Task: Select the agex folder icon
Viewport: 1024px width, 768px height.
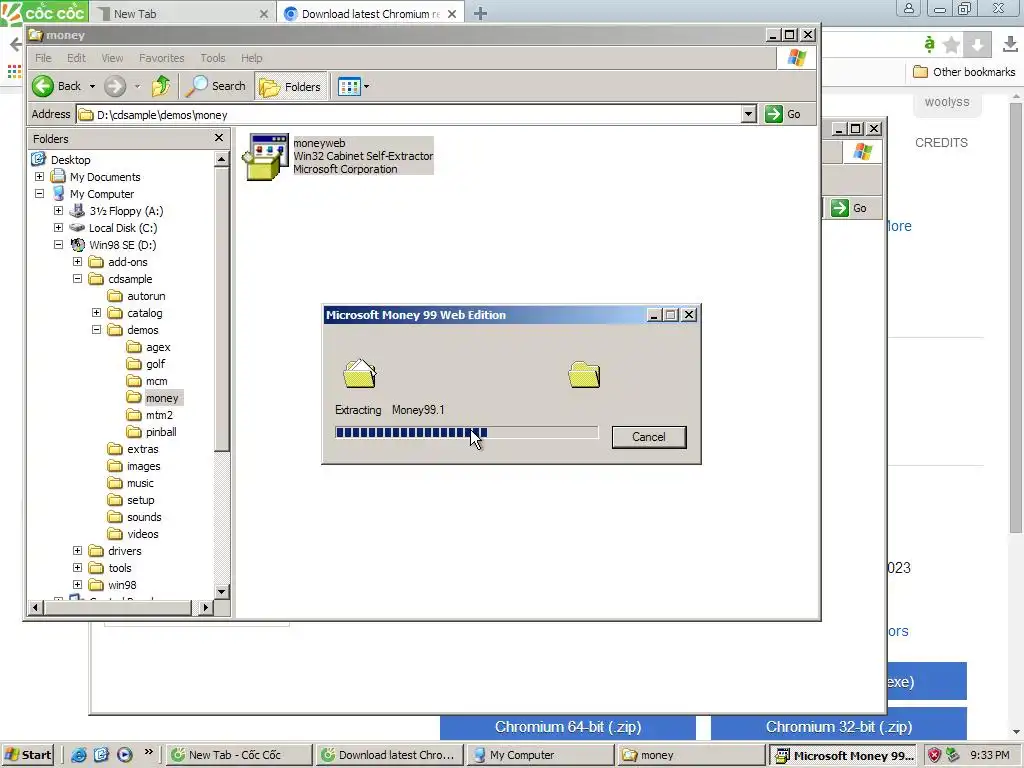Action: pos(134,347)
